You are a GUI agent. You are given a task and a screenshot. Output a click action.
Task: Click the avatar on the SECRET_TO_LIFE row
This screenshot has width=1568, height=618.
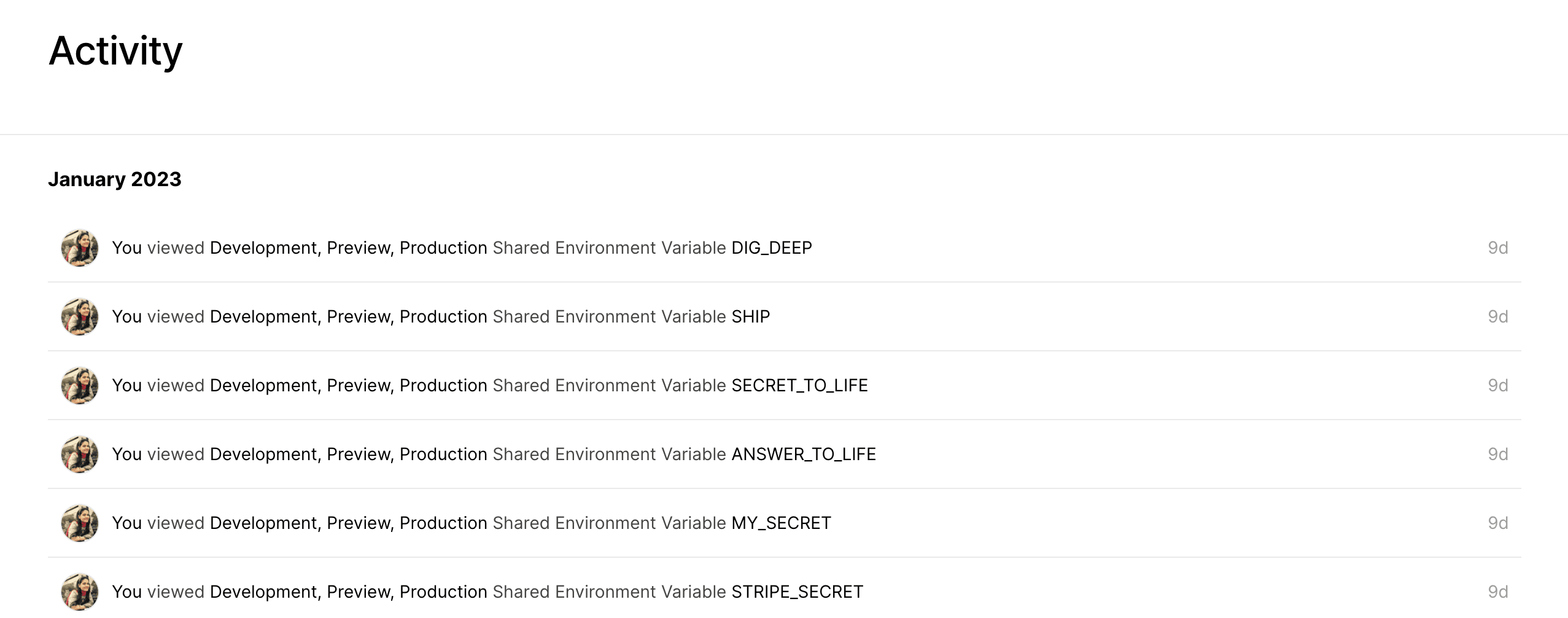pos(80,386)
